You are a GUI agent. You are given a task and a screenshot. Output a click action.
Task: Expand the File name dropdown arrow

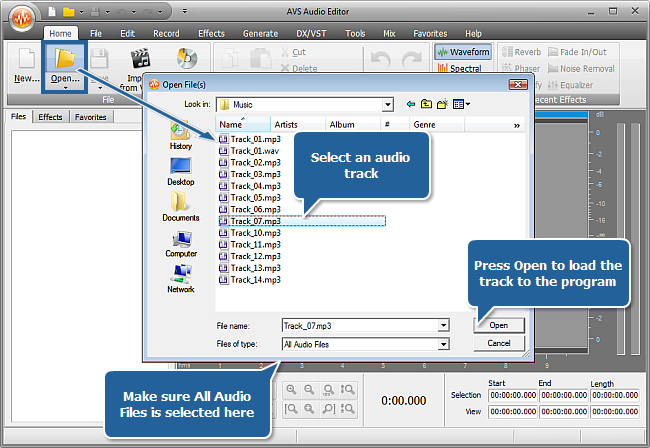[443, 325]
